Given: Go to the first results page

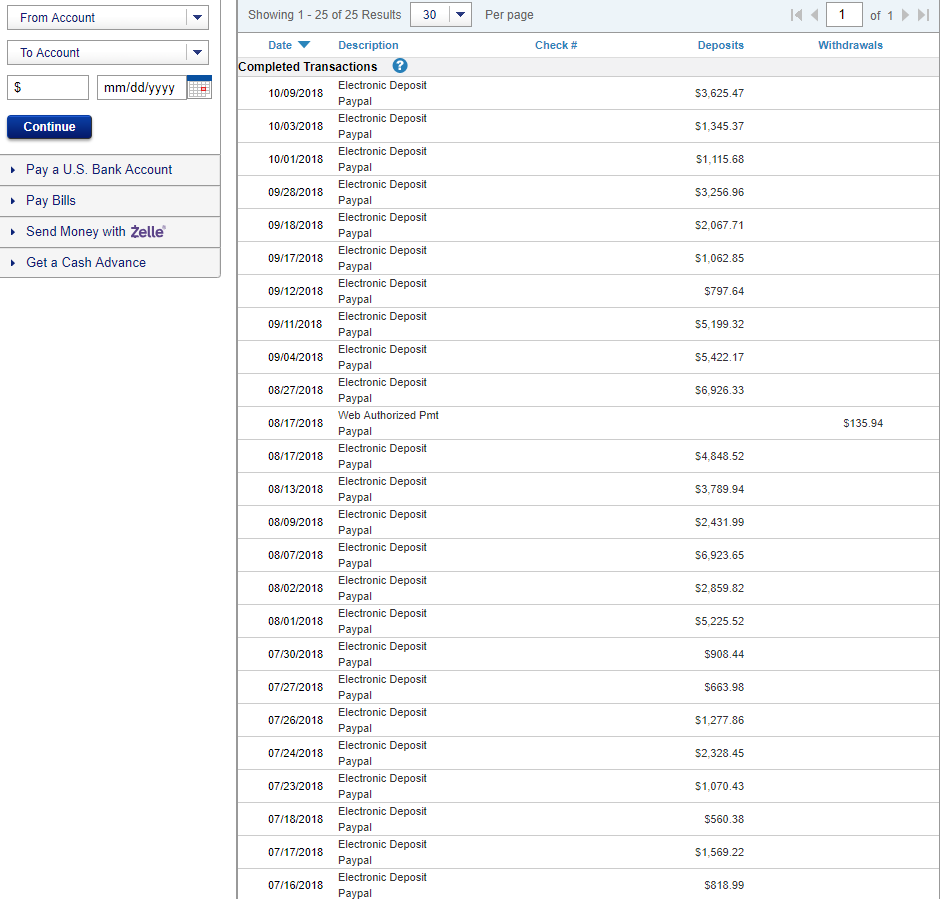Looking at the screenshot, I should point(796,15).
